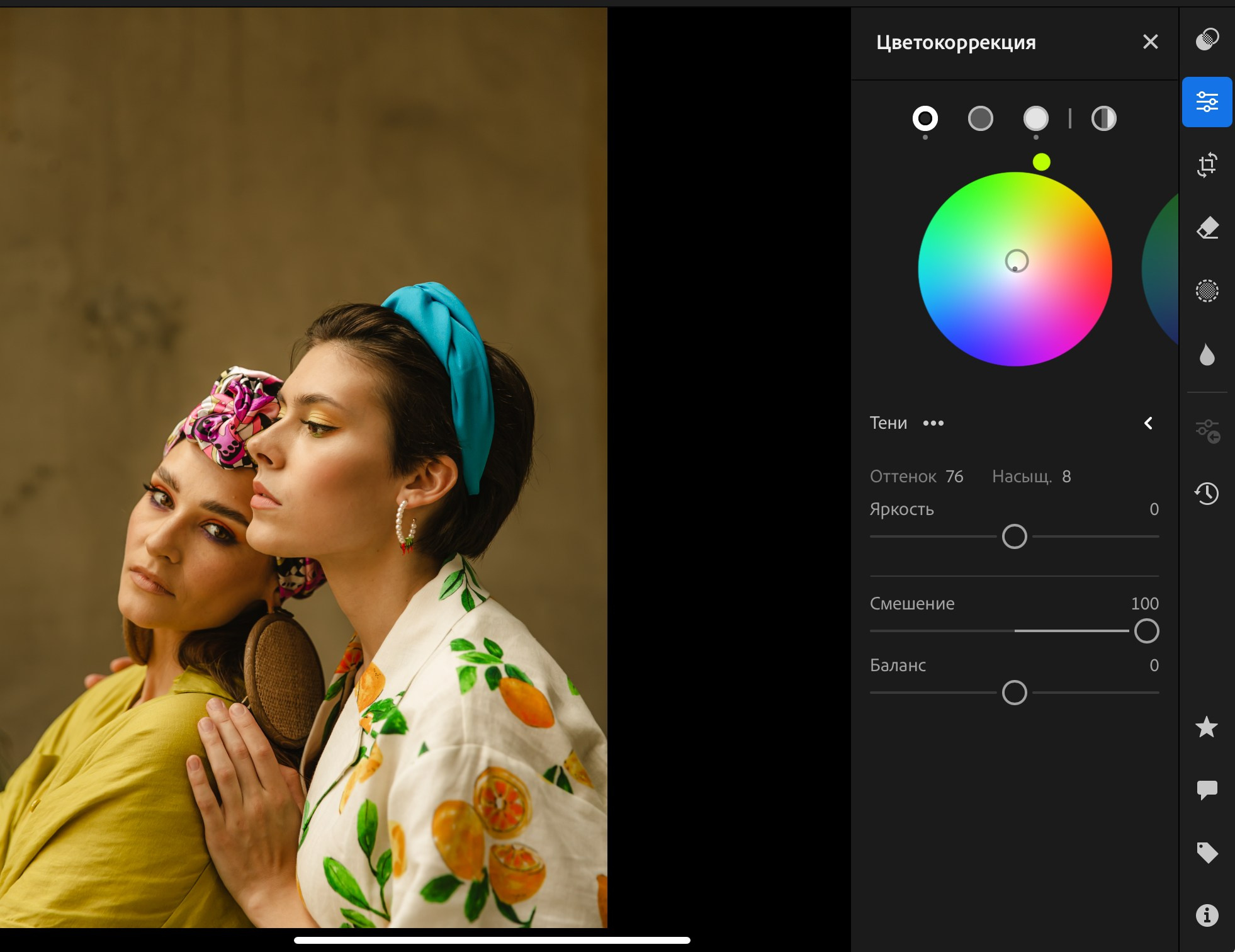Click the Смешение slider handle

click(x=1146, y=631)
